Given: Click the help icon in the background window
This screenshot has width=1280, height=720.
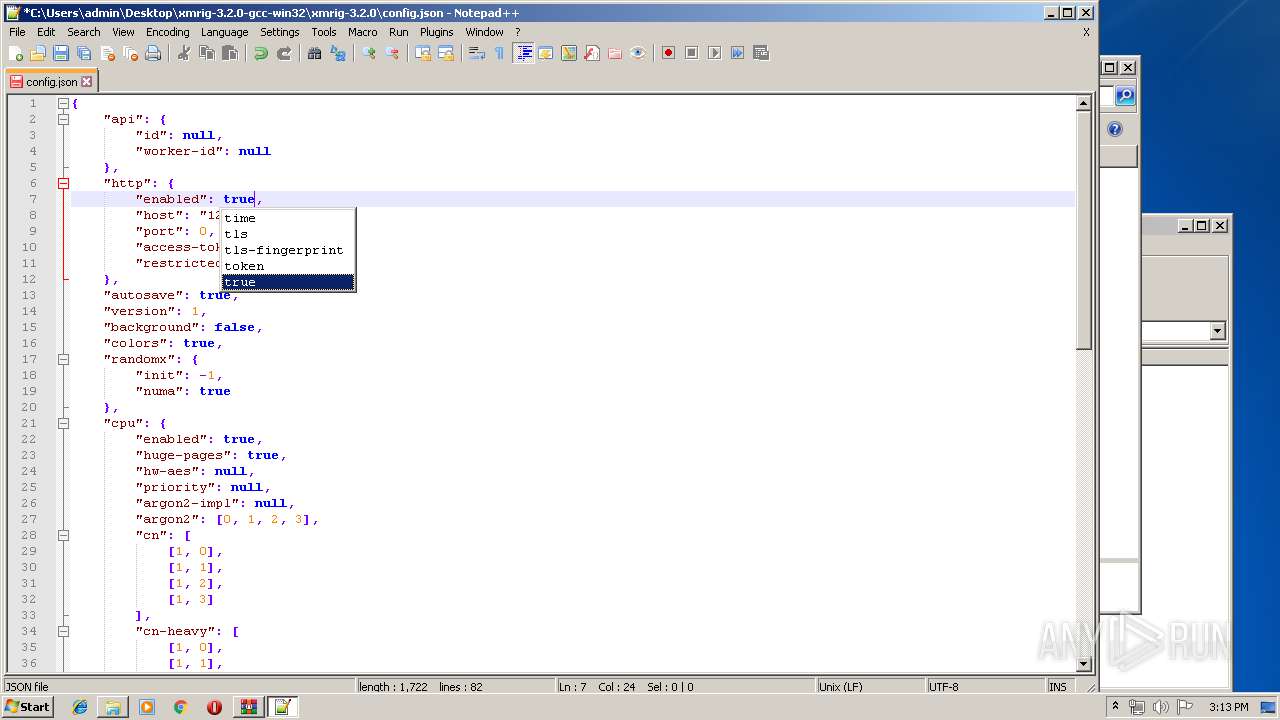Looking at the screenshot, I should tap(1115, 129).
